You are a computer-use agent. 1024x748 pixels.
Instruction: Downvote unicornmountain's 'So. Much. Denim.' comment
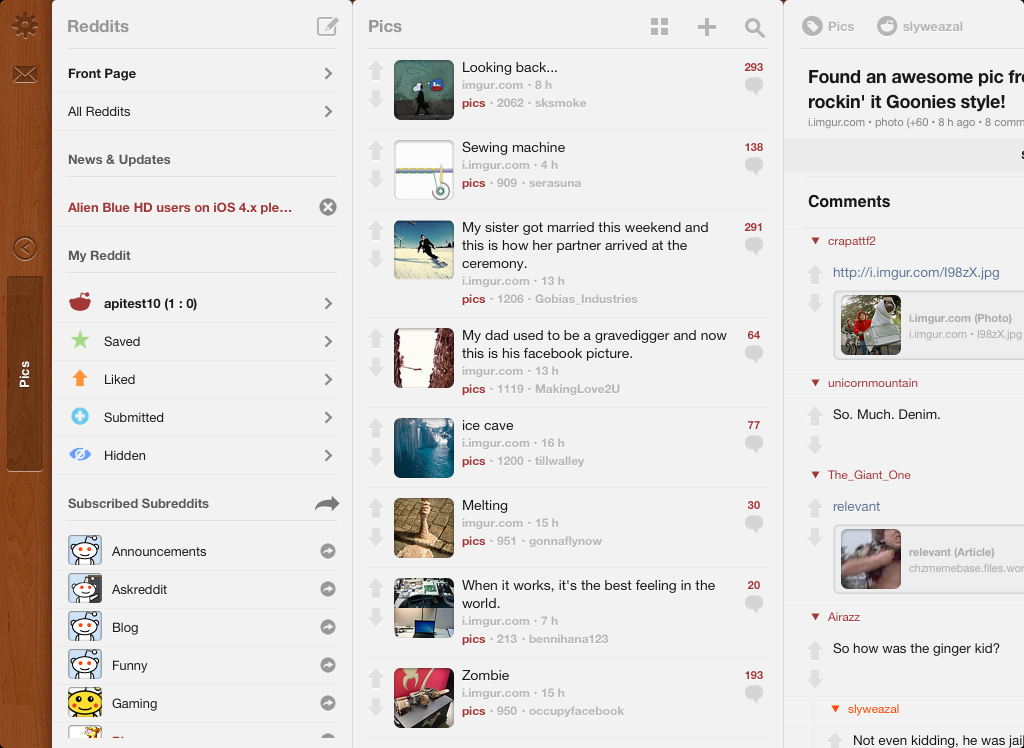point(814,445)
